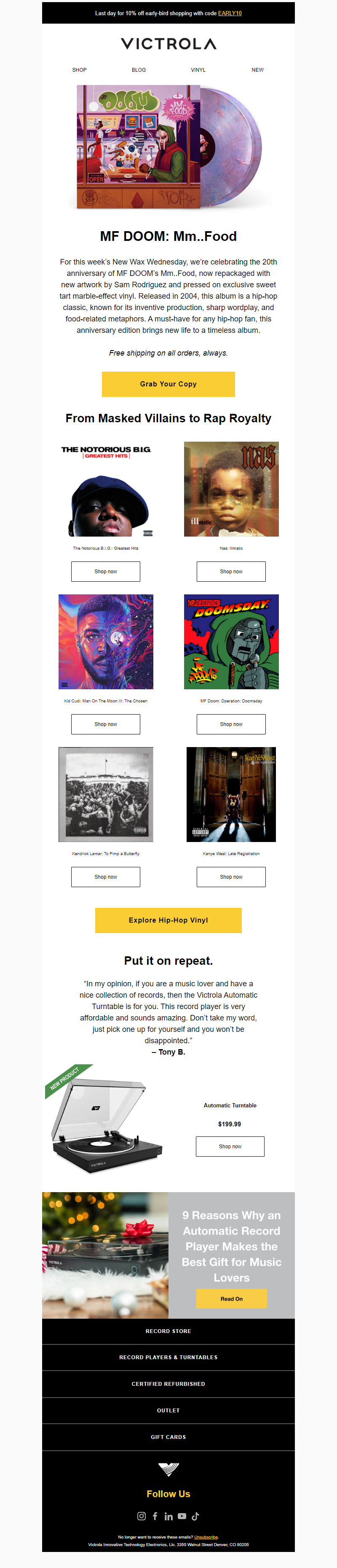The height and width of the screenshot is (1568, 337).
Task: Open Victrola's Instagram page icon
Action: pos(141,1516)
